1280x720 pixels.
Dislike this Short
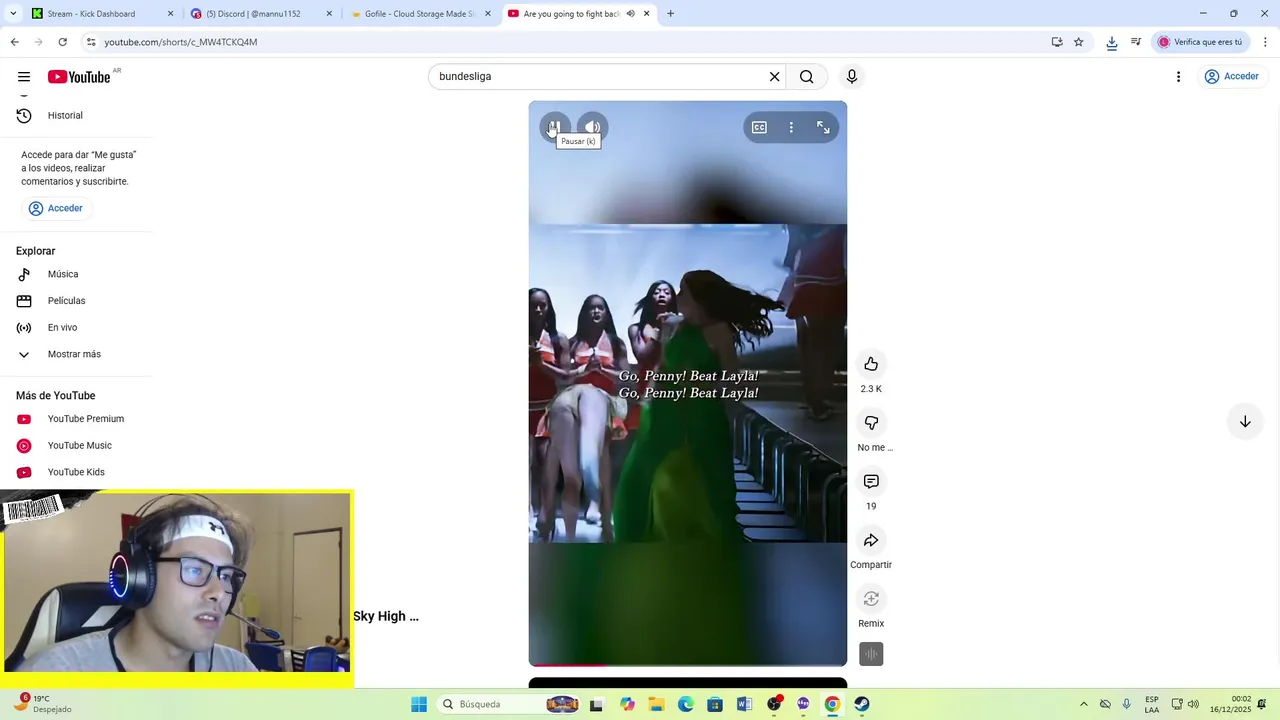(871, 423)
